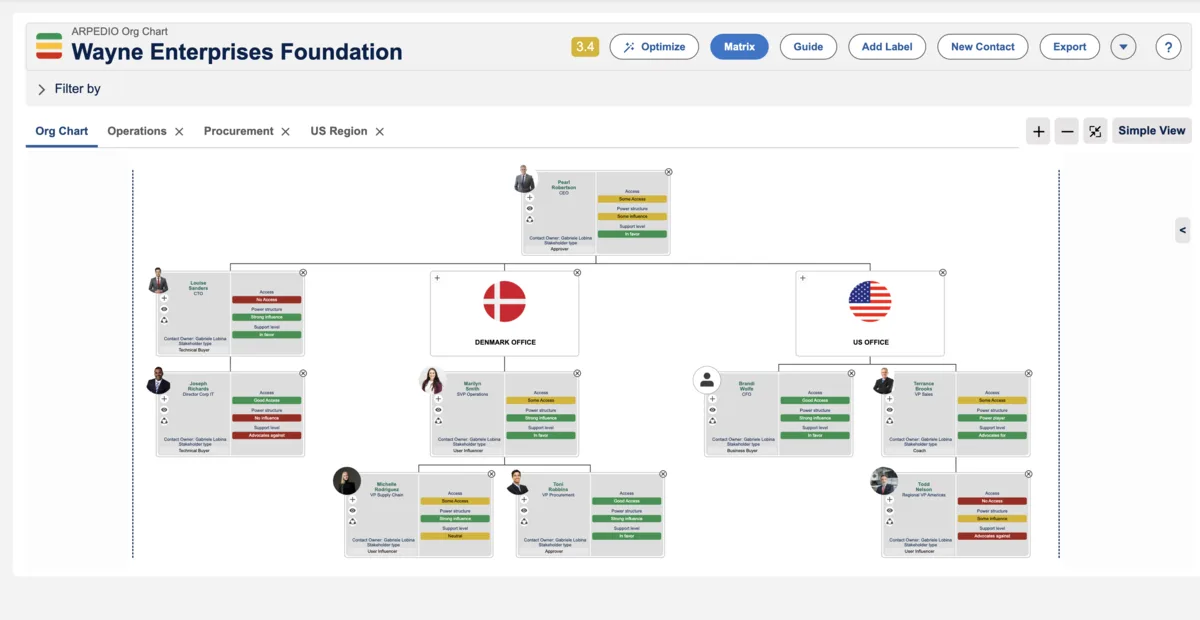Viewport: 1200px width, 620px height.
Task: Click the yellow Some Access rating bar on Pearl Robertson
Action: click(x=632, y=197)
